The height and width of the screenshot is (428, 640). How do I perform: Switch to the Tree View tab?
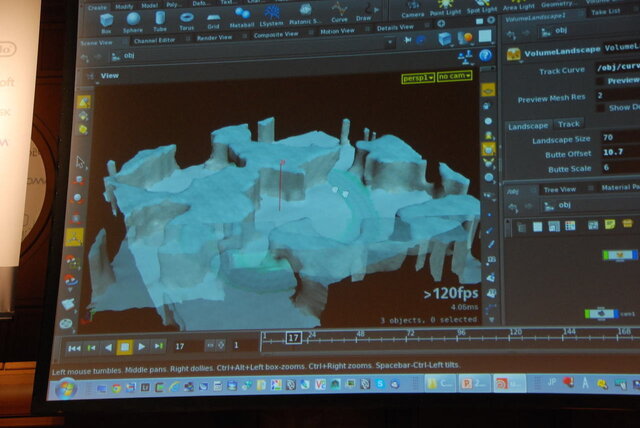[560, 189]
